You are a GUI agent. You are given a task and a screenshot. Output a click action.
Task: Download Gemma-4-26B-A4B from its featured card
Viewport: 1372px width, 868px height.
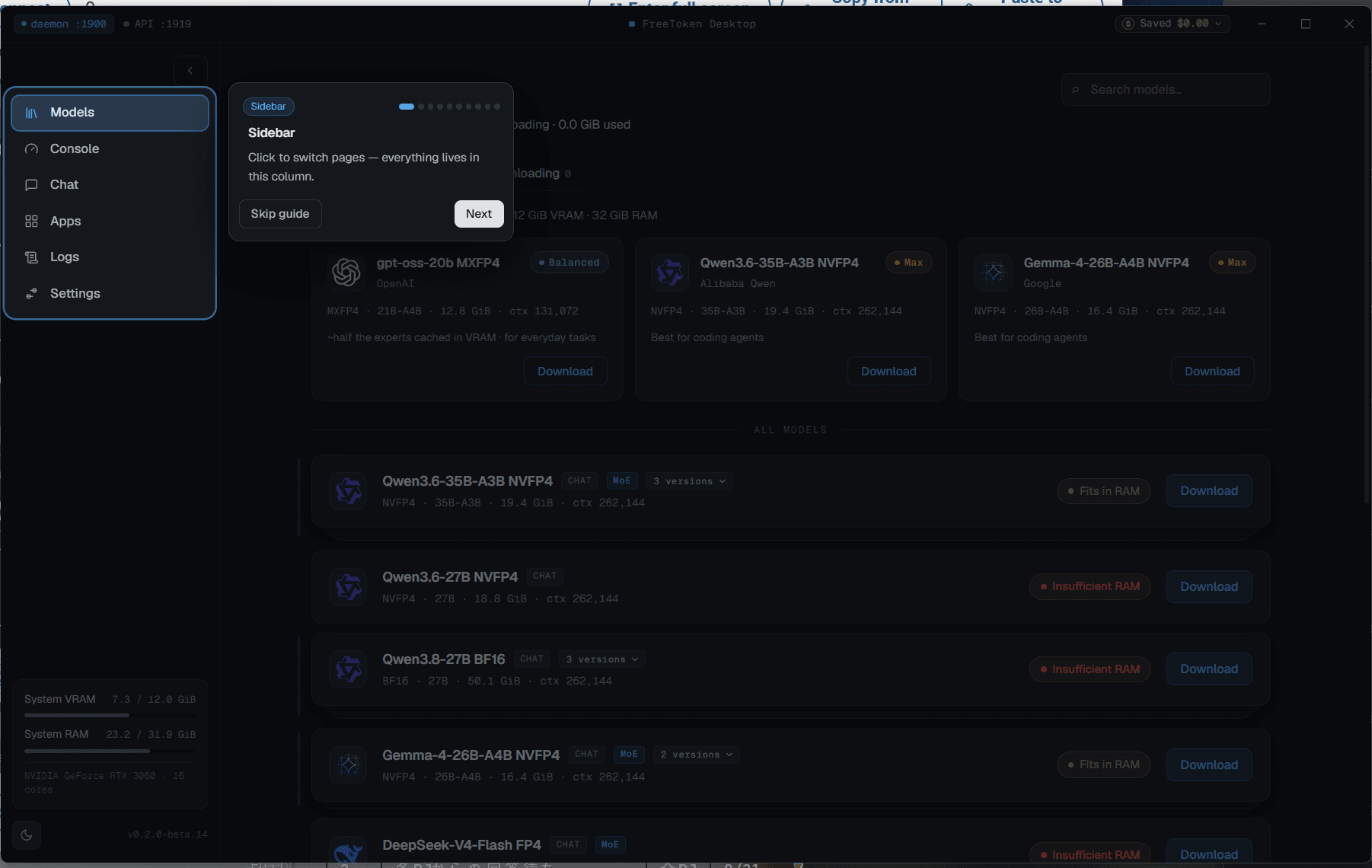coord(1212,372)
